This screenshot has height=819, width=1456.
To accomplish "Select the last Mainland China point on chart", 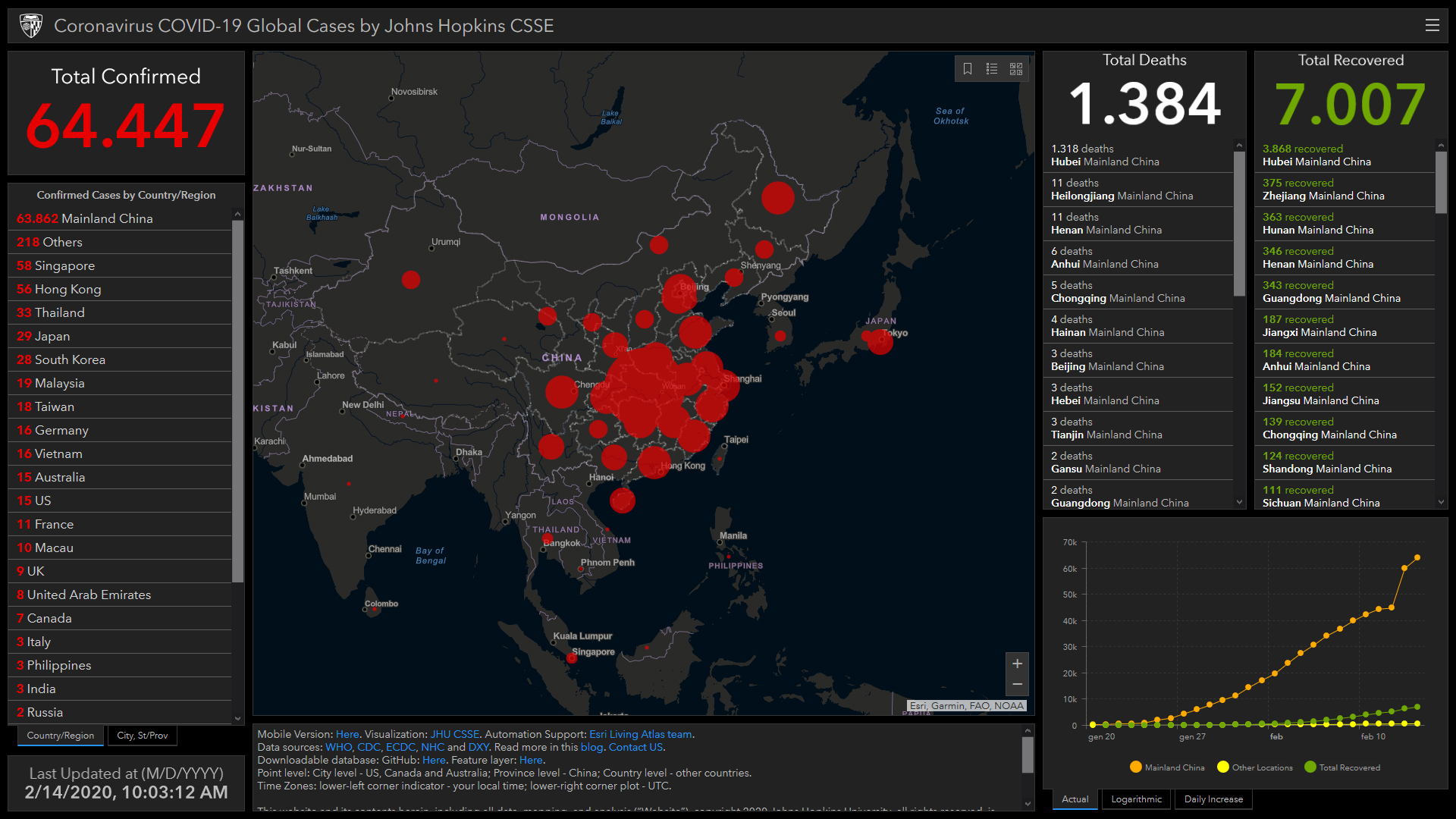I will (1417, 558).
